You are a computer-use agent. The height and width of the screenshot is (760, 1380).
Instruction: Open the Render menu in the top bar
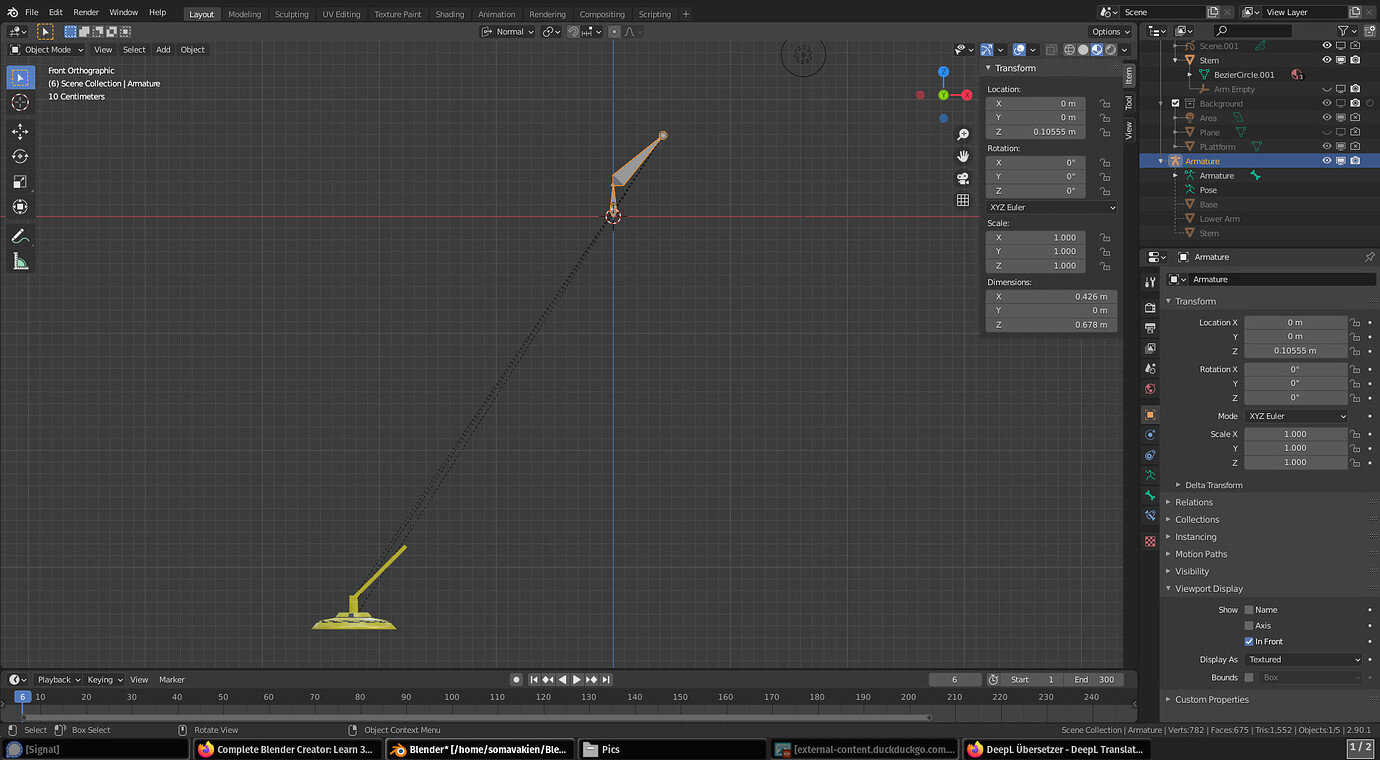click(86, 11)
